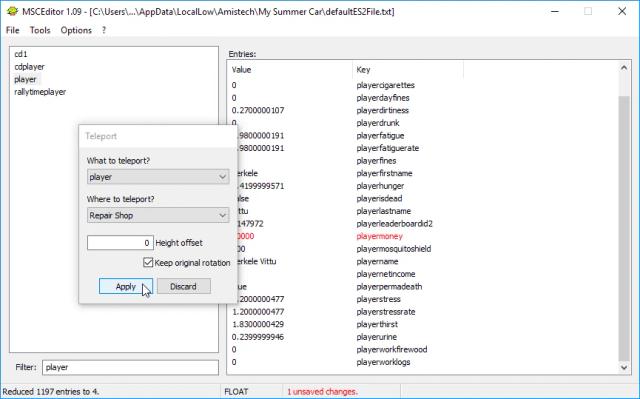The width and height of the screenshot is (640, 399).
Task: Click the Filter text field
Action: (x=130, y=367)
